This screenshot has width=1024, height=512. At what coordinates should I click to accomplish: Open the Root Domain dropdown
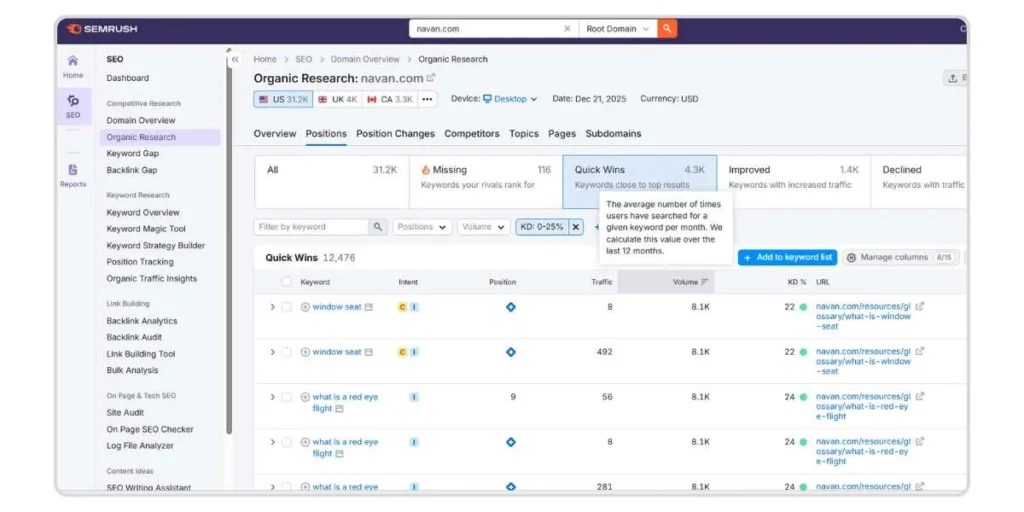click(x=618, y=29)
